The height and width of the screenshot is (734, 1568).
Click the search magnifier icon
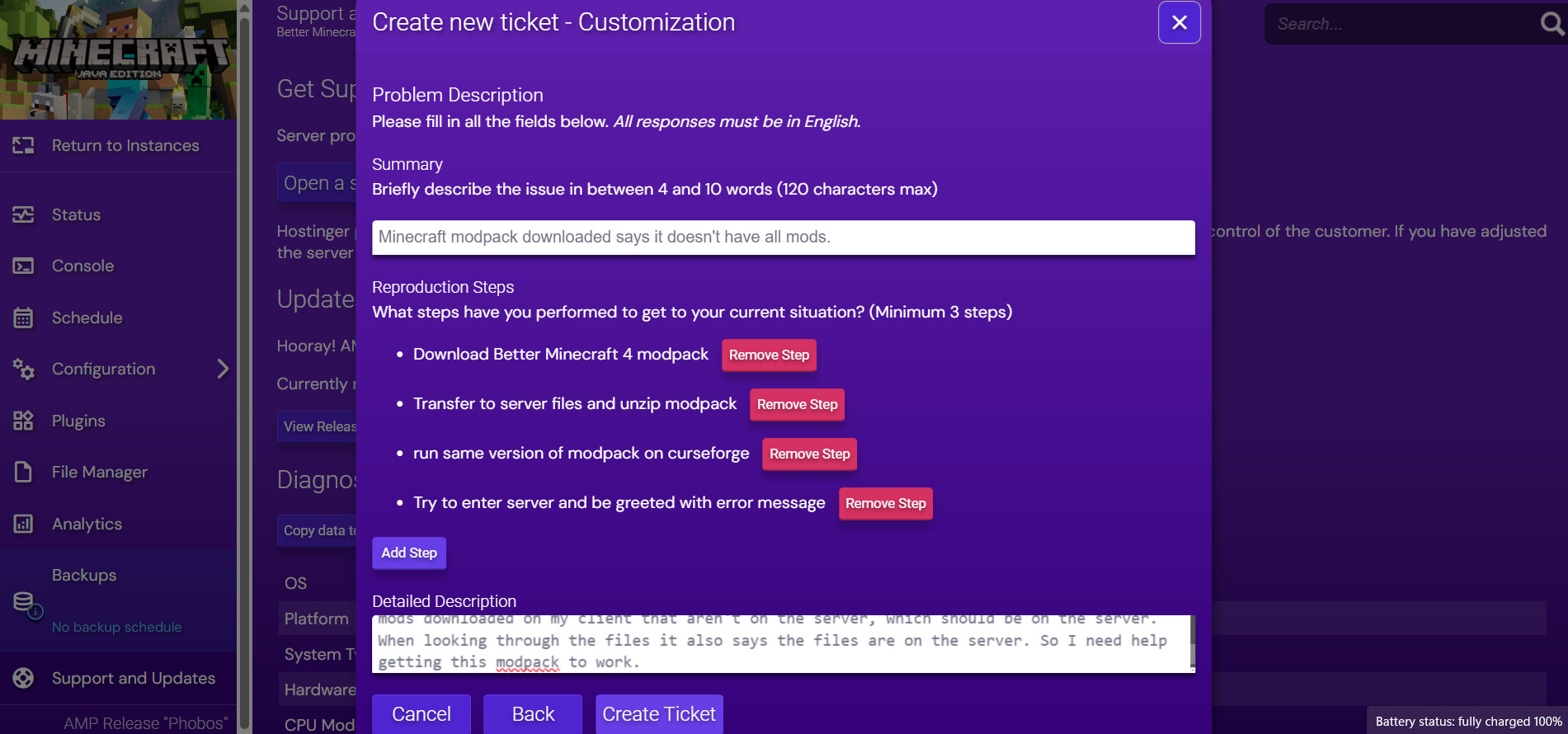[1552, 23]
